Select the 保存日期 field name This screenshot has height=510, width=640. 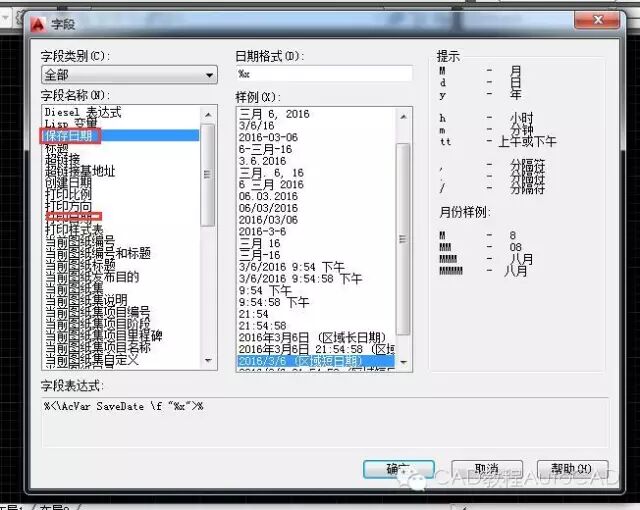tap(121, 135)
